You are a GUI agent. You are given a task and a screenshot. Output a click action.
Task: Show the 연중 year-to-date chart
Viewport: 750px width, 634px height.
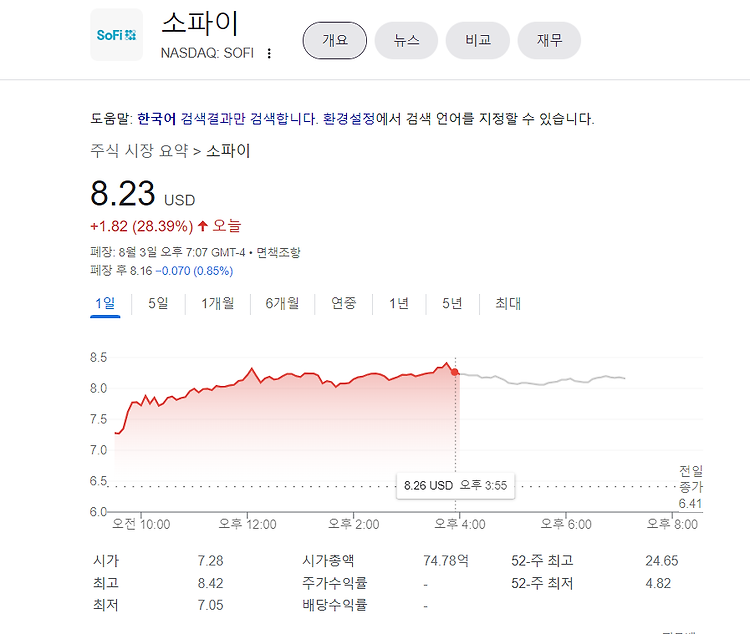click(343, 303)
